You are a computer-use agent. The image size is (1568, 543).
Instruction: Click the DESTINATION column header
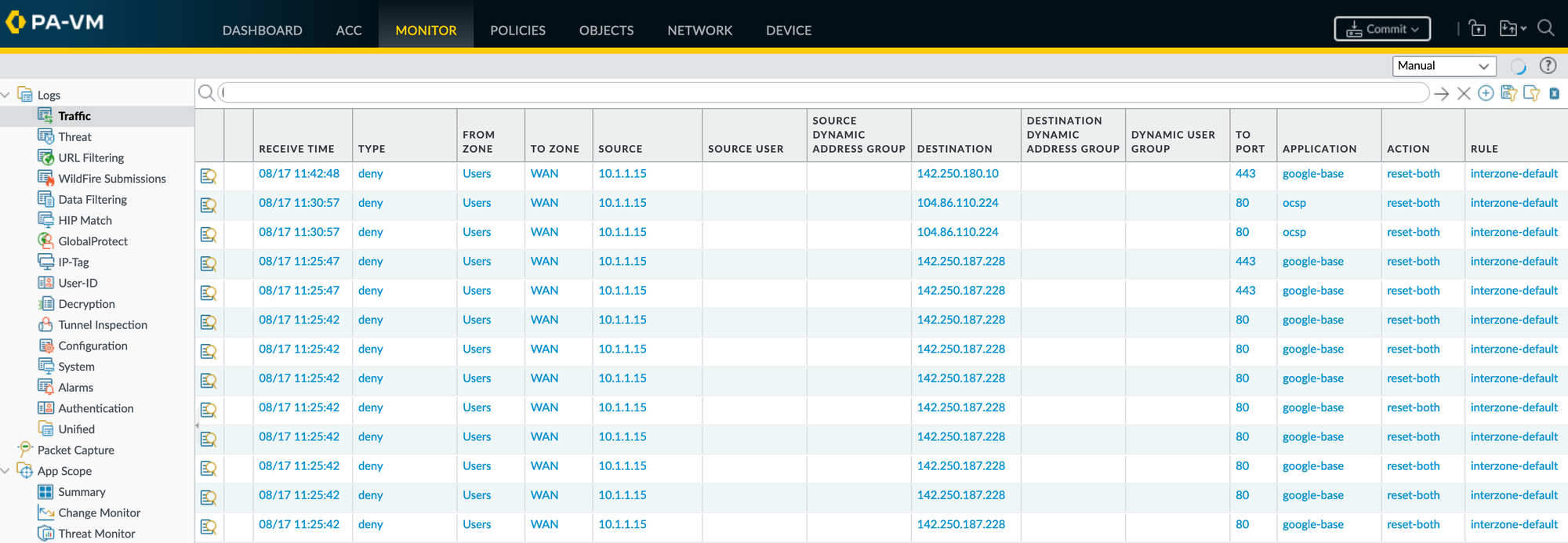(x=954, y=149)
